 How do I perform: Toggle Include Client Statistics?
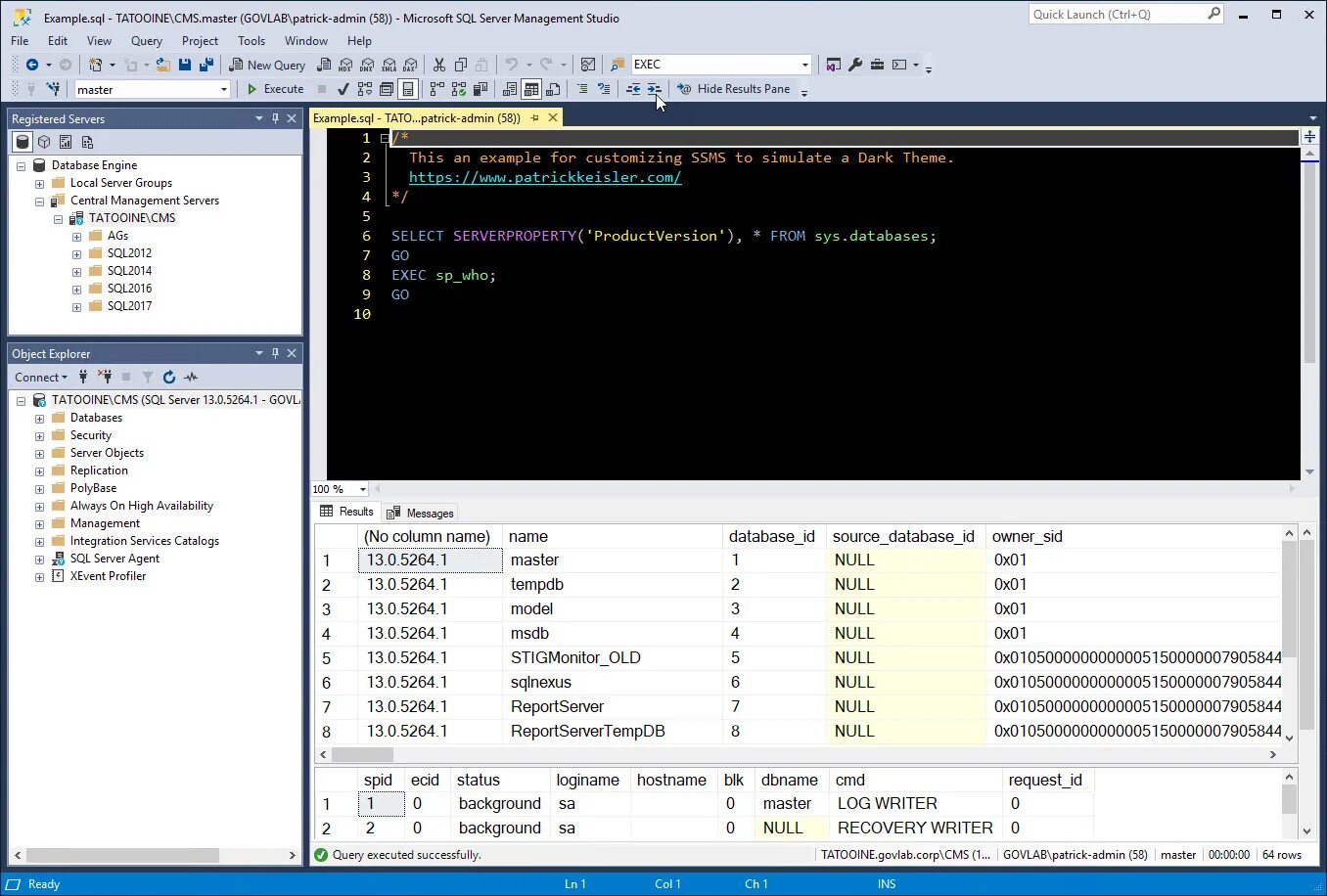(480, 89)
